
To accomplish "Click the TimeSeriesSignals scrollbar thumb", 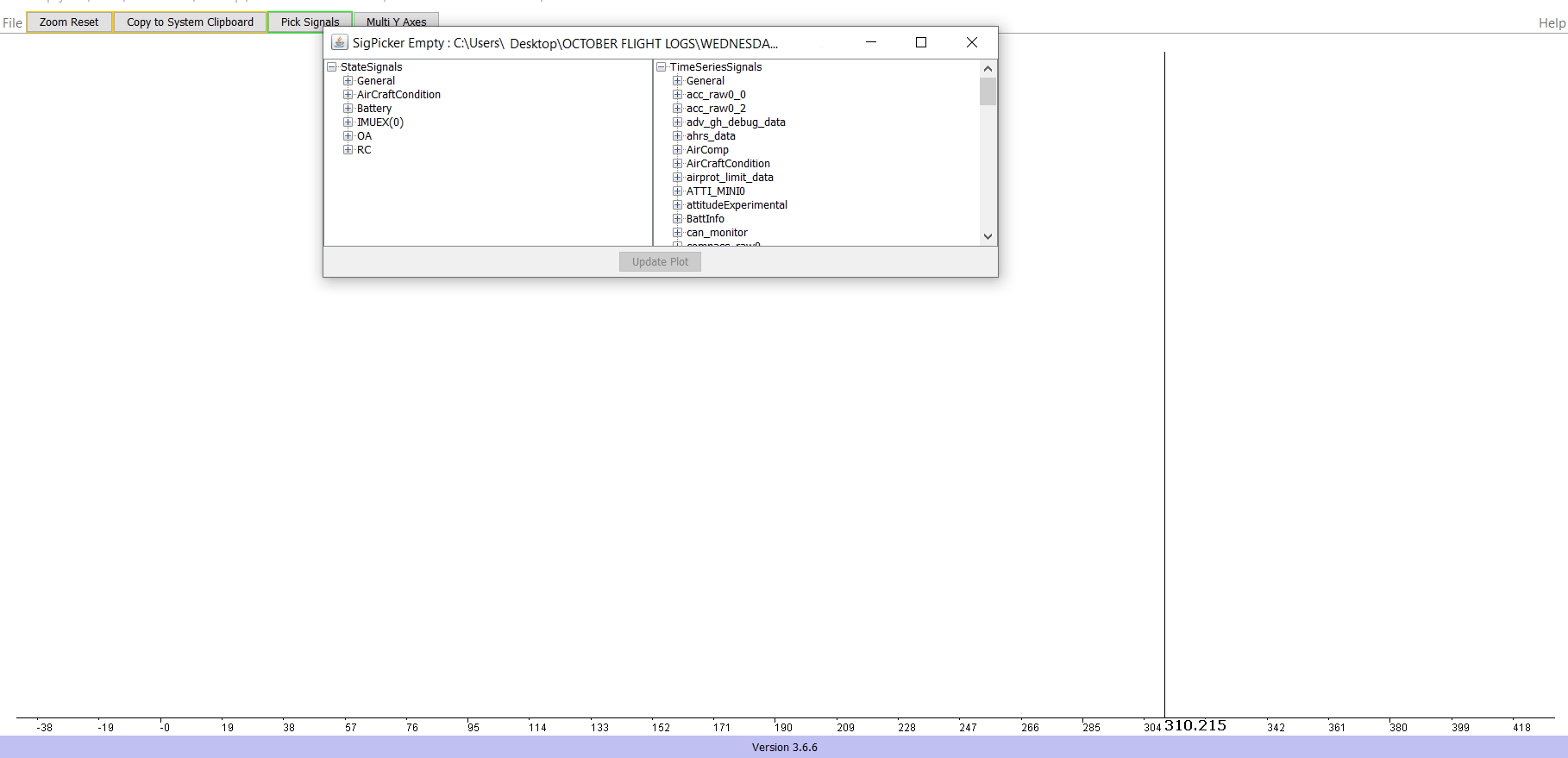I will pyautogui.click(x=988, y=91).
